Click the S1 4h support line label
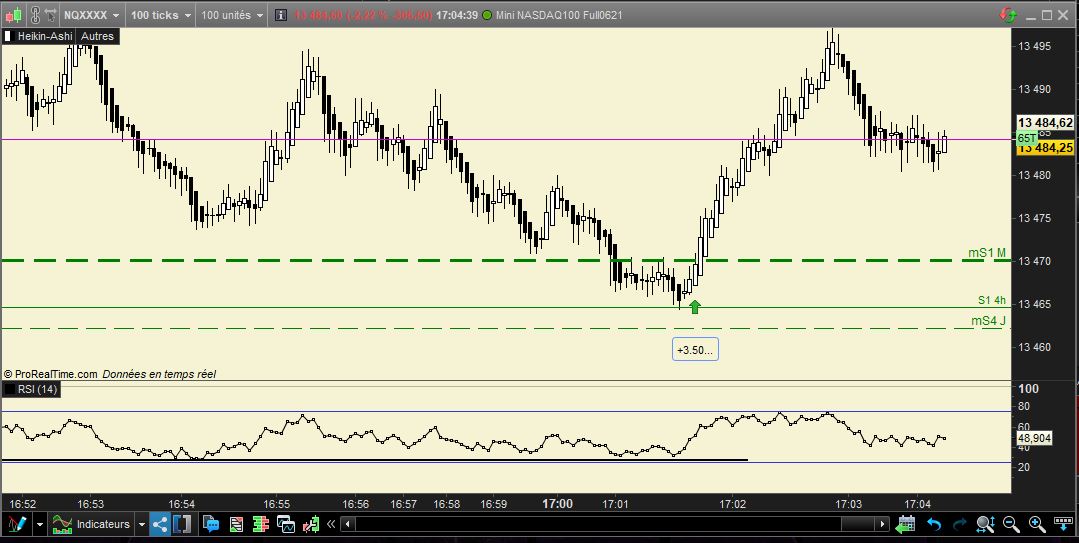The height and width of the screenshot is (543, 1079). [992, 300]
